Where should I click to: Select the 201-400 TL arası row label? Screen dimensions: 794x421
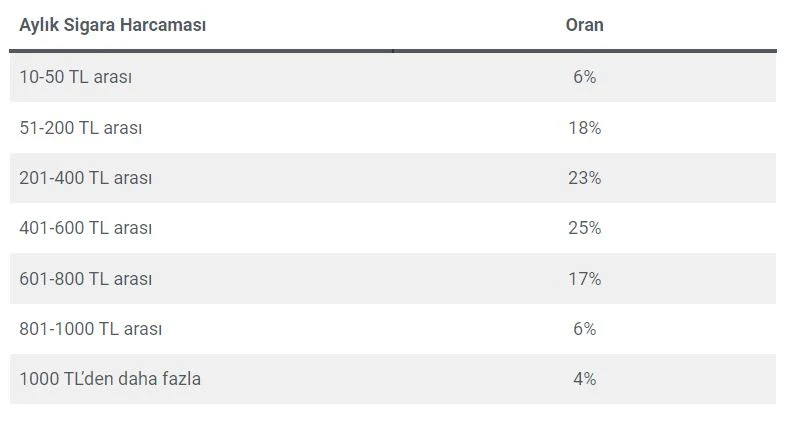coord(85,178)
